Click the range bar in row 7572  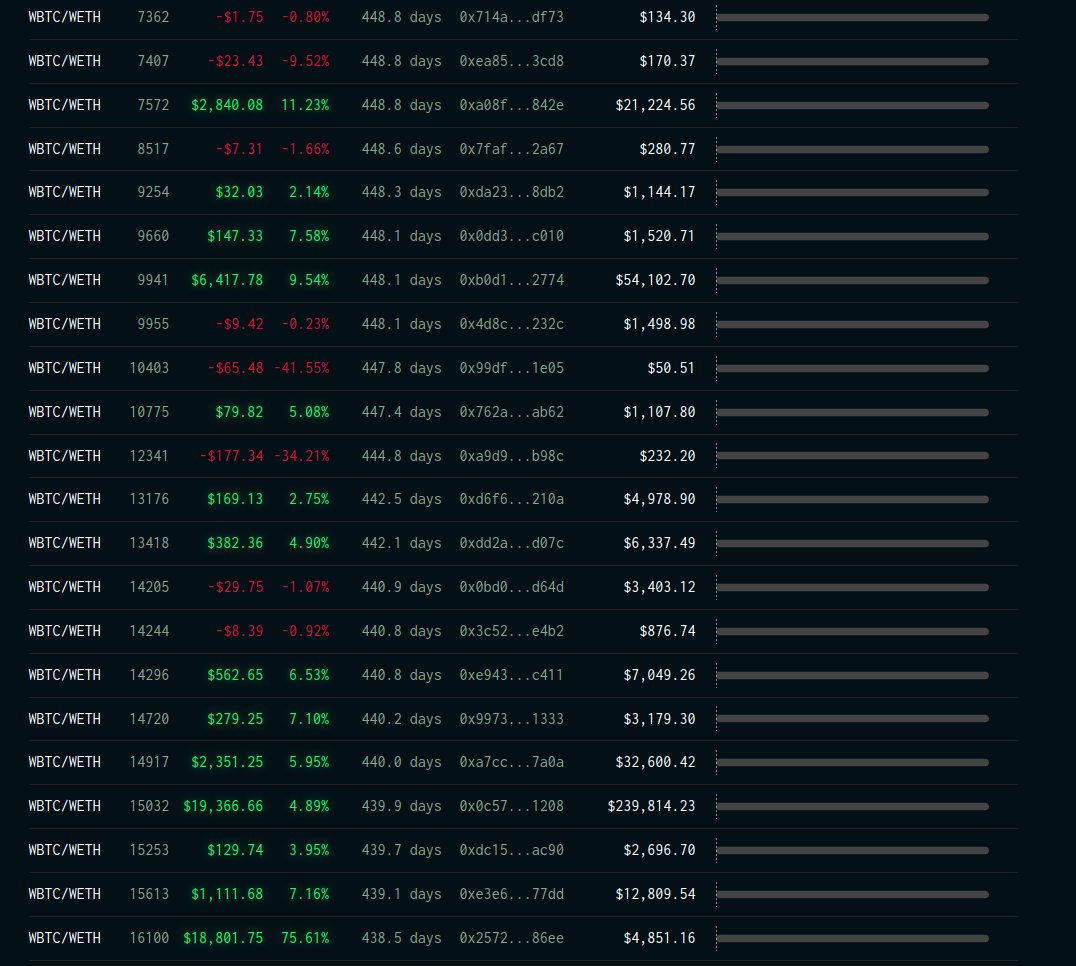click(852, 106)
